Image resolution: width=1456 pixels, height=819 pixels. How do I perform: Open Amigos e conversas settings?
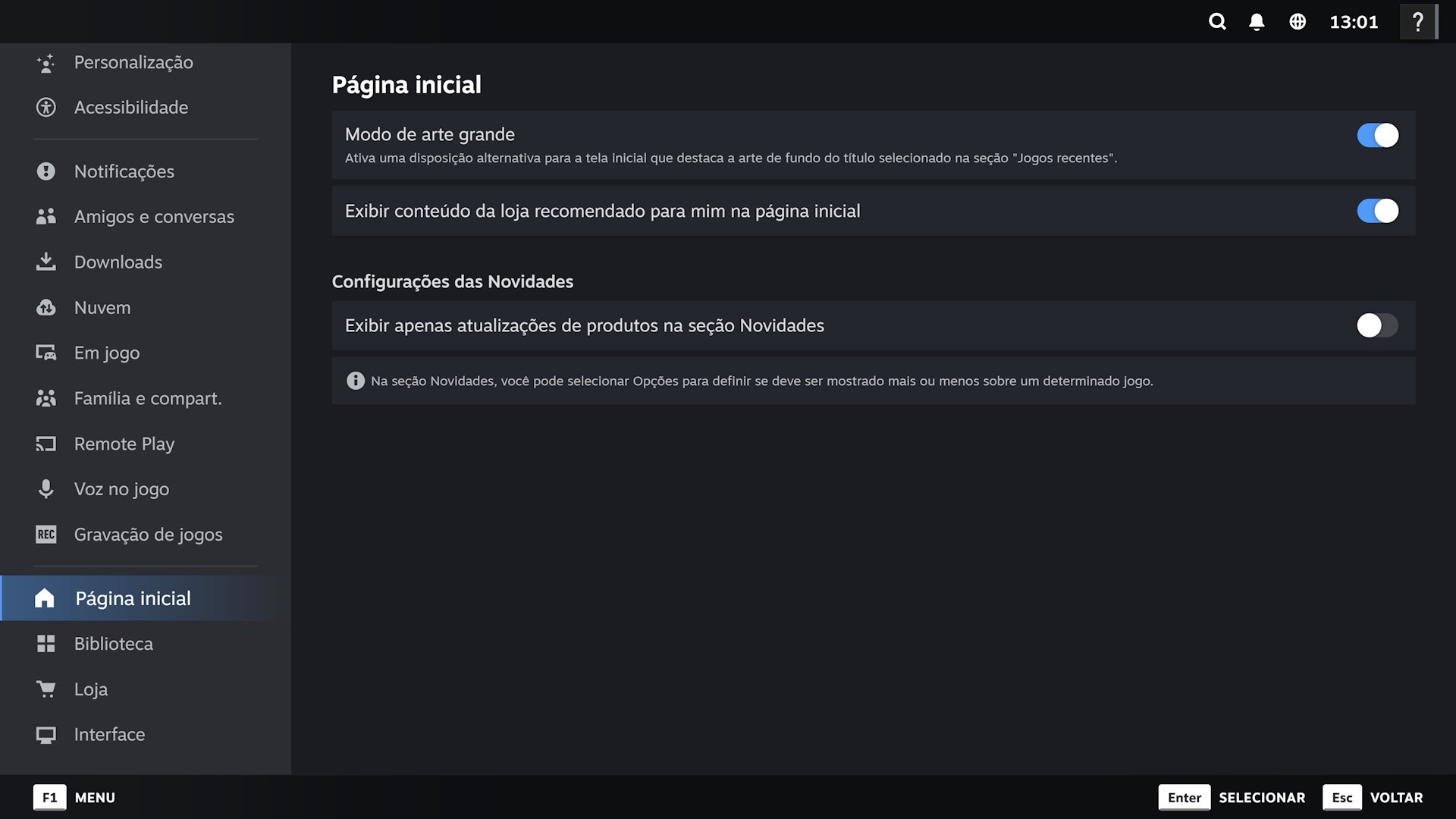click(x=146, y=217)
